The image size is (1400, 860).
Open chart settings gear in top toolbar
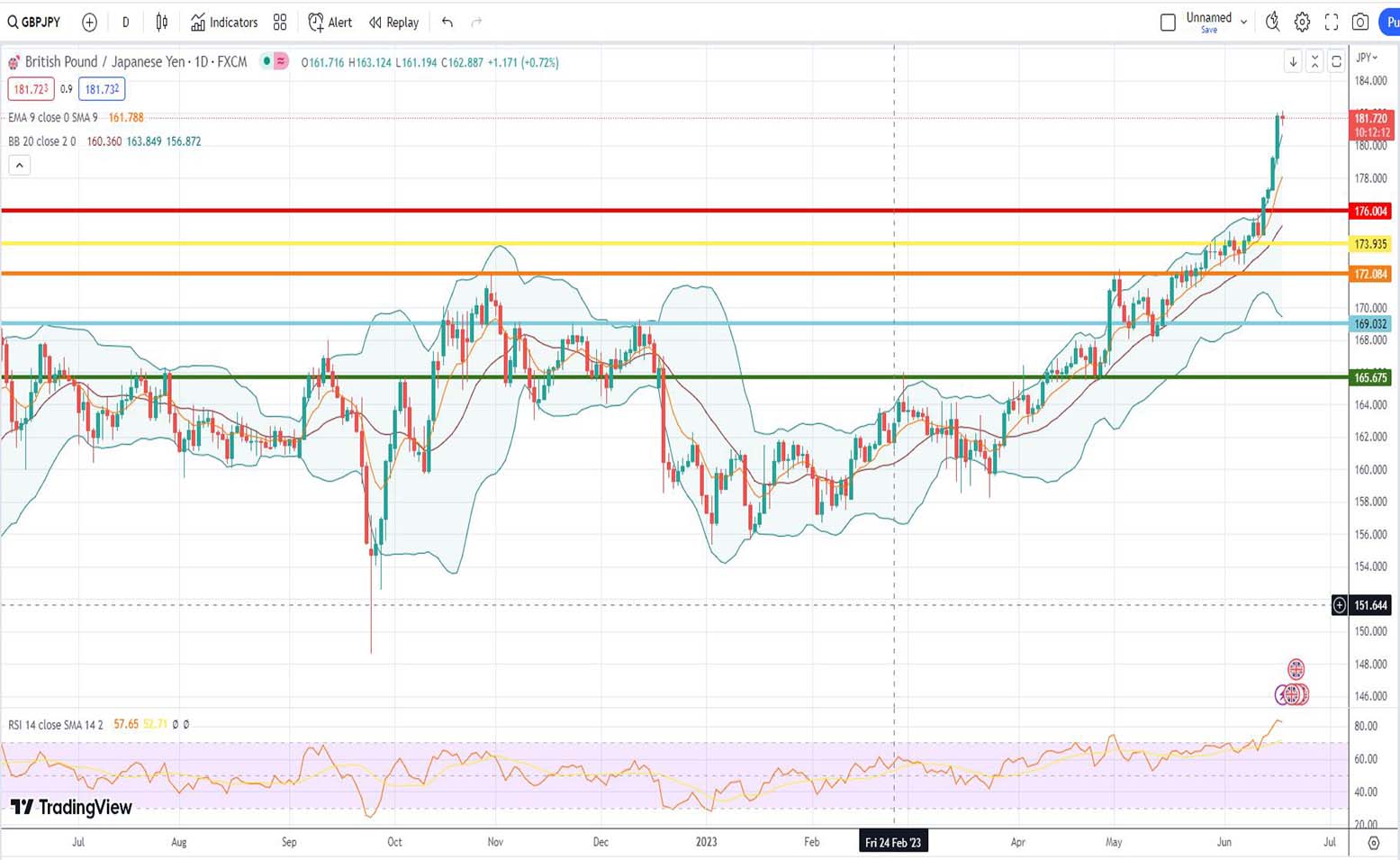click(x=1302, y=23)
